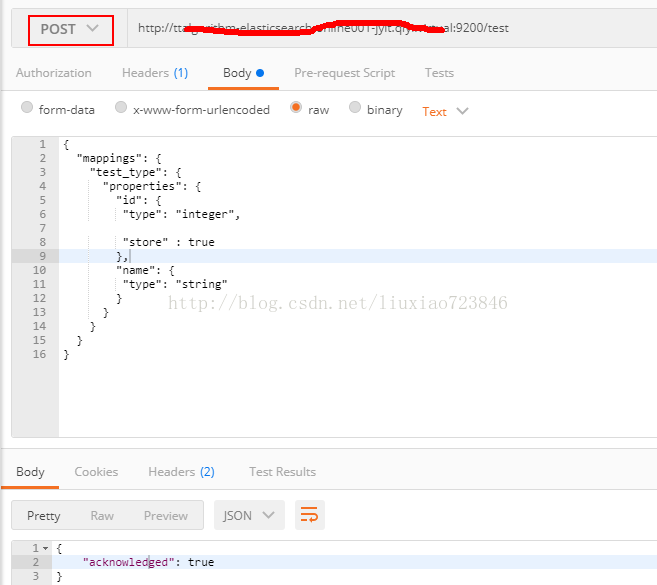
Task: Open the JSON format dropdown
Action: pyautogui.click(x=249, y=515)
